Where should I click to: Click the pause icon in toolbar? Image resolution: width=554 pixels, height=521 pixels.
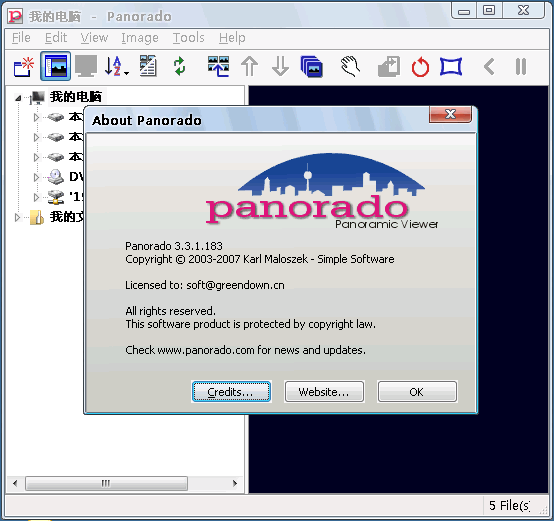(x=521, y=66)
